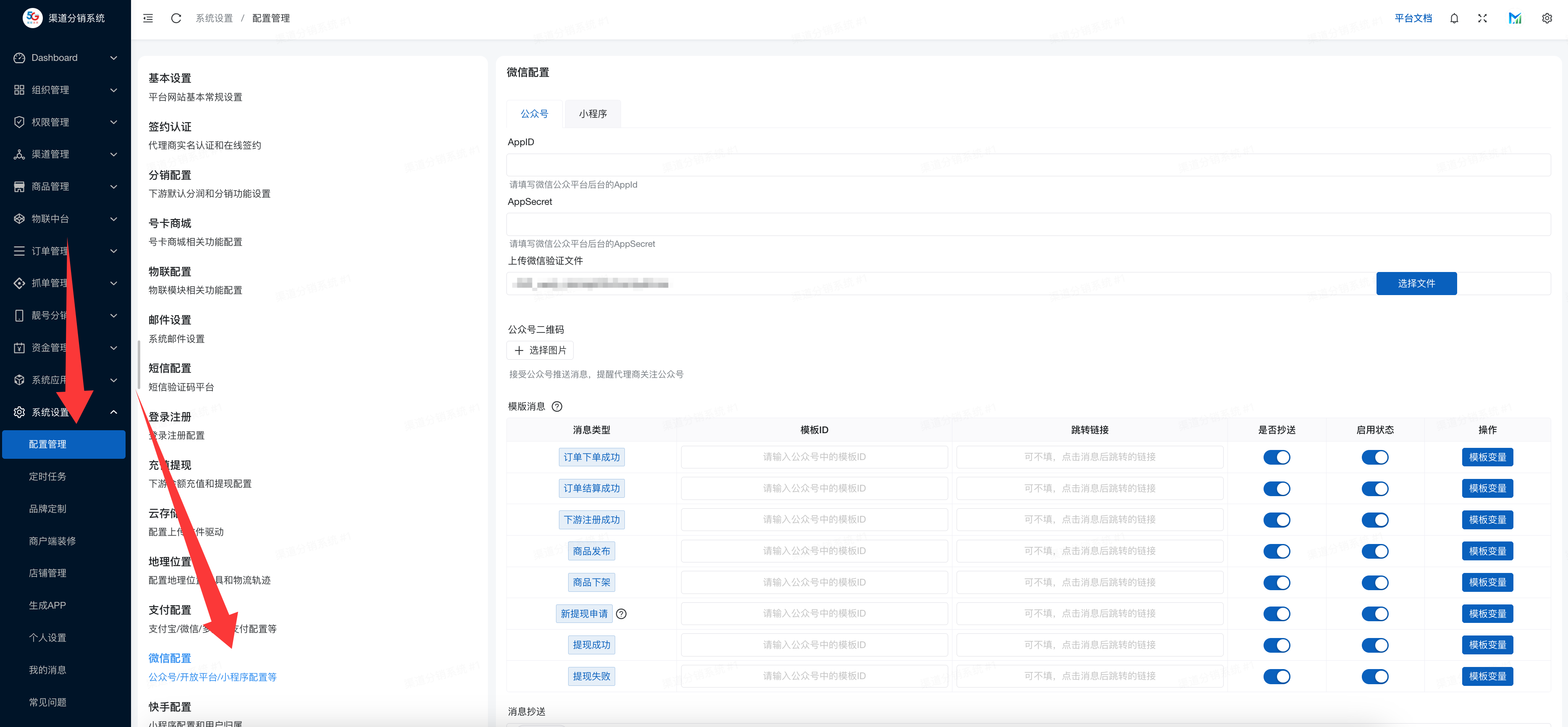Open the 平台文档 link

(1413, 18)
